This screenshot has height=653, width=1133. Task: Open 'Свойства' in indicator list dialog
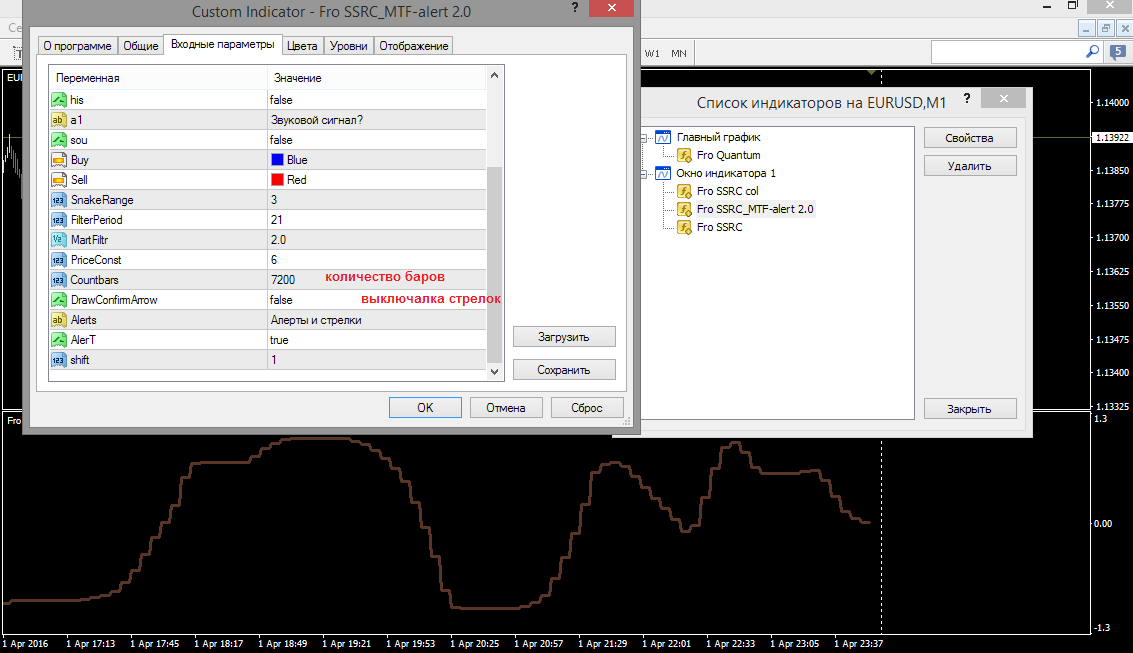click(970, 137)
